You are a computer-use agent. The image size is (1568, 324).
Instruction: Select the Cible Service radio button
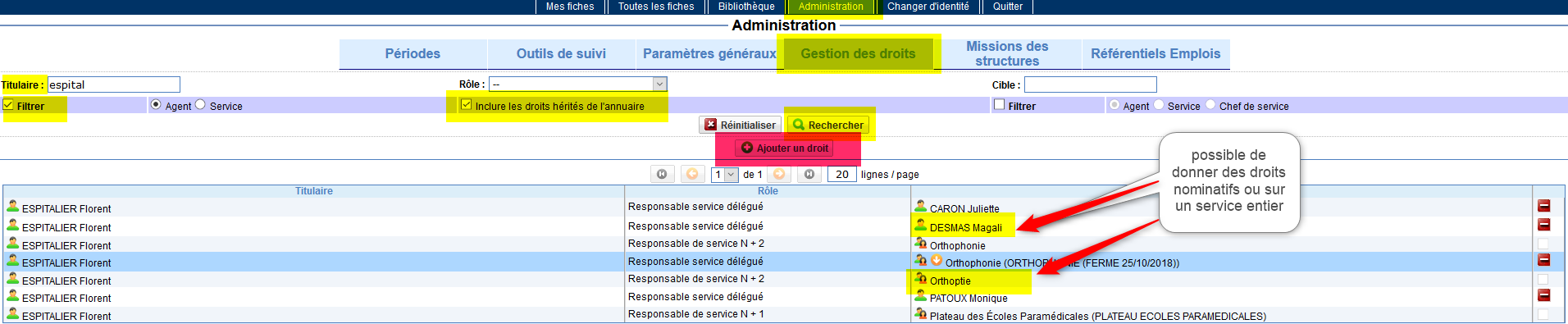(x=1159, y=104)
